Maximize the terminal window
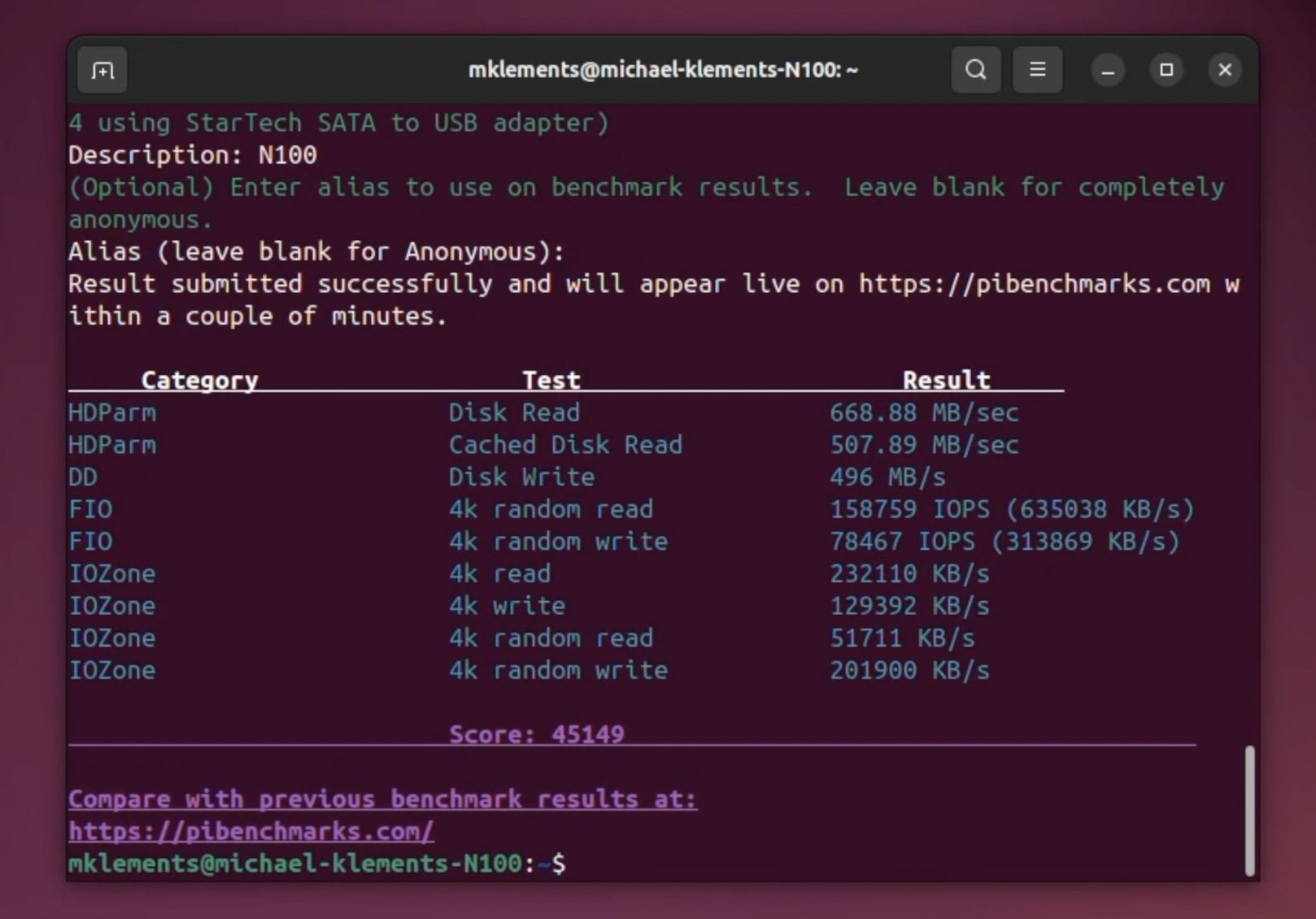1316x919 pixels. click(1166, 70)
